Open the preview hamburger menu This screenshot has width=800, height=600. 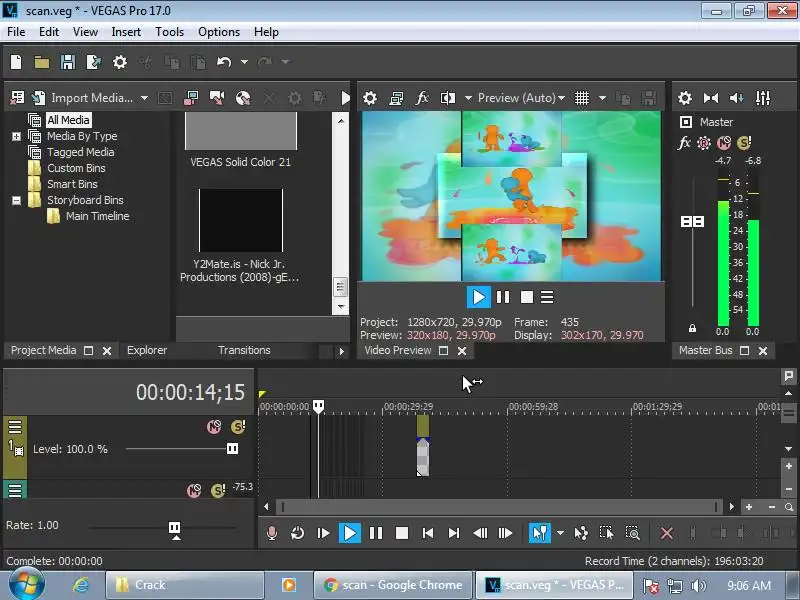point(547,297)
